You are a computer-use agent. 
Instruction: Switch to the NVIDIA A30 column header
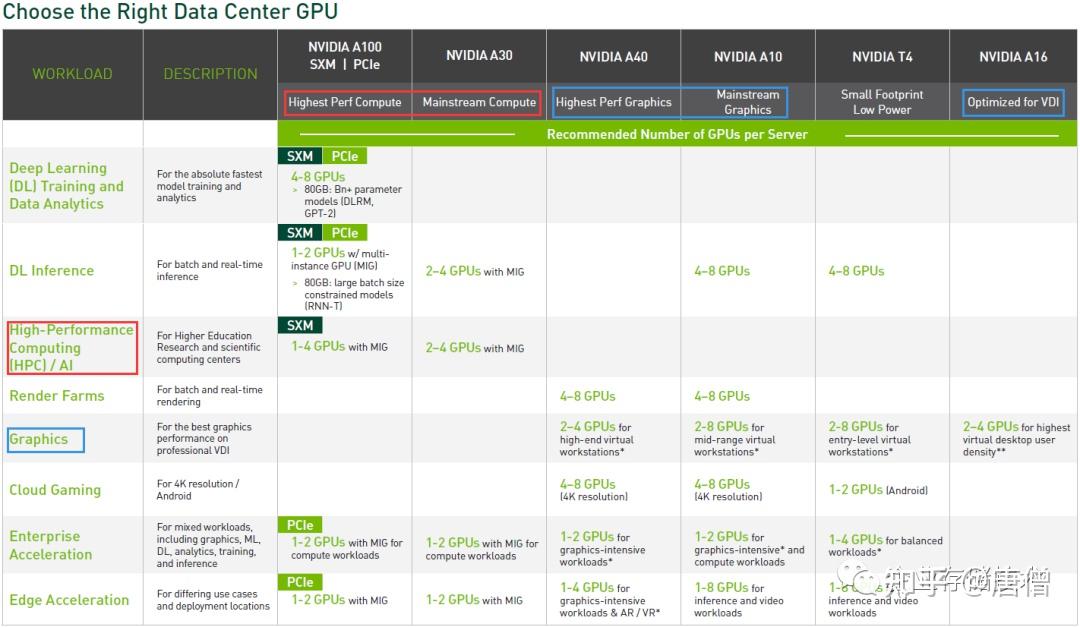coord(478,57)
